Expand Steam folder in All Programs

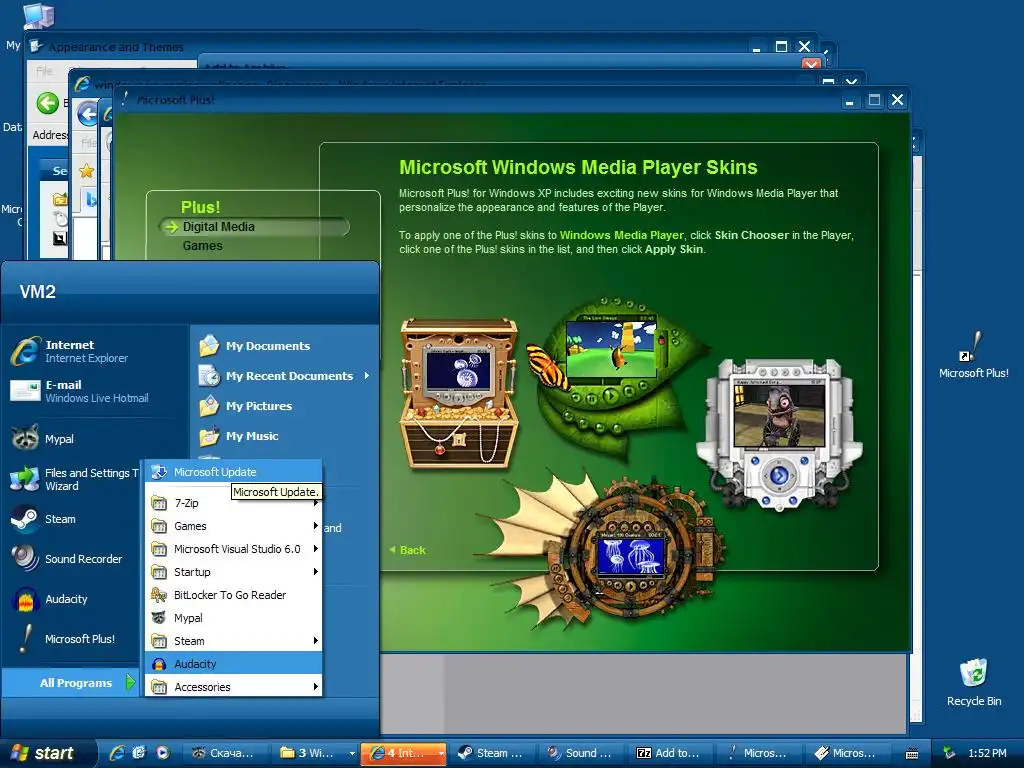click(x=233, y=641)
